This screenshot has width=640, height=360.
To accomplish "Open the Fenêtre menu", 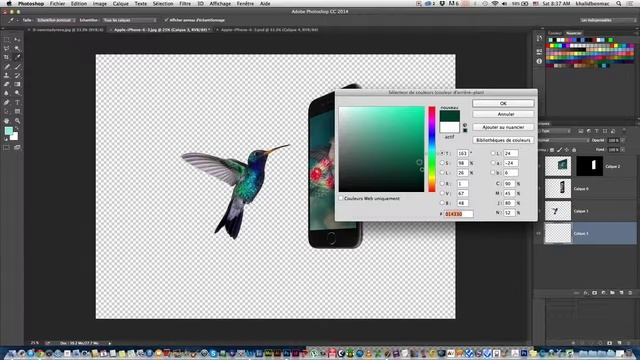I will click(245, 3).
